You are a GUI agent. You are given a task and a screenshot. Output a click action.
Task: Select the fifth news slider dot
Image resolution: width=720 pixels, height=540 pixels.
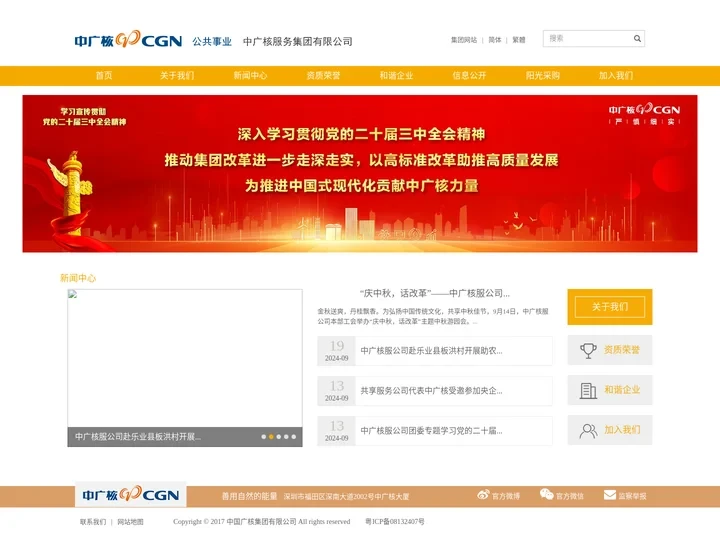[293, 437]
